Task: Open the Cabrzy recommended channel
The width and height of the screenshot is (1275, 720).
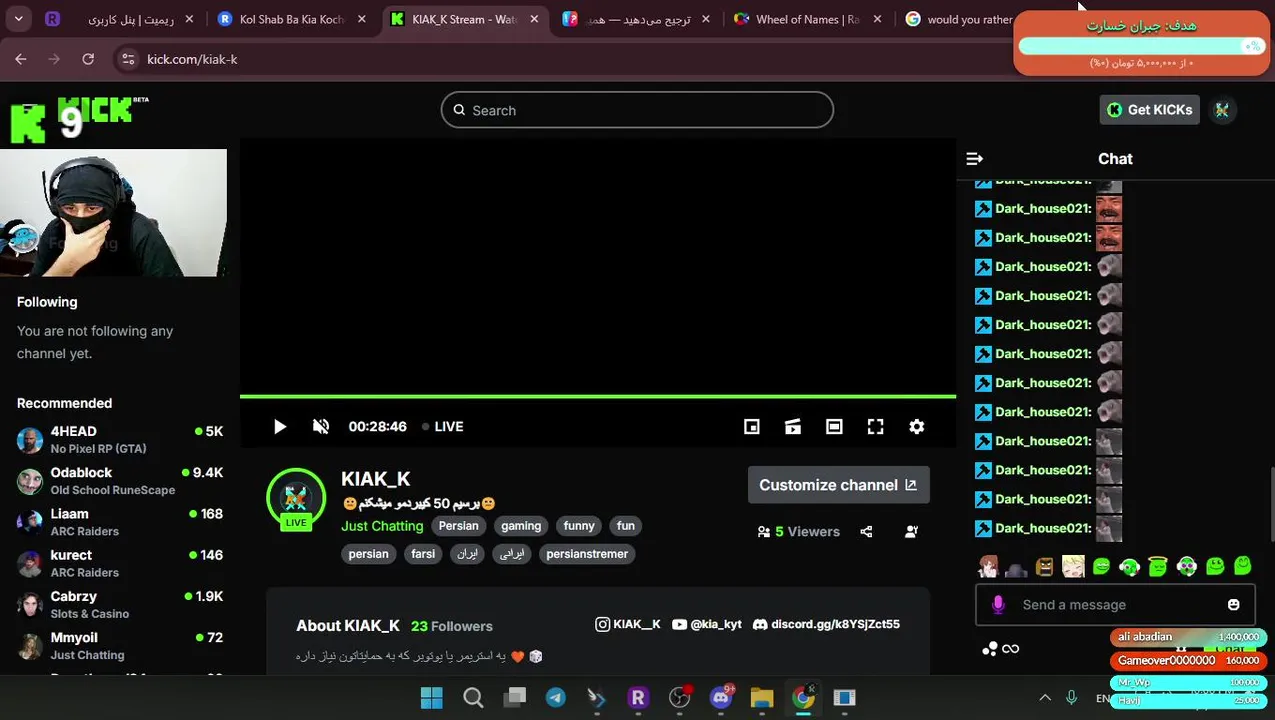Action: click(120, 604)
